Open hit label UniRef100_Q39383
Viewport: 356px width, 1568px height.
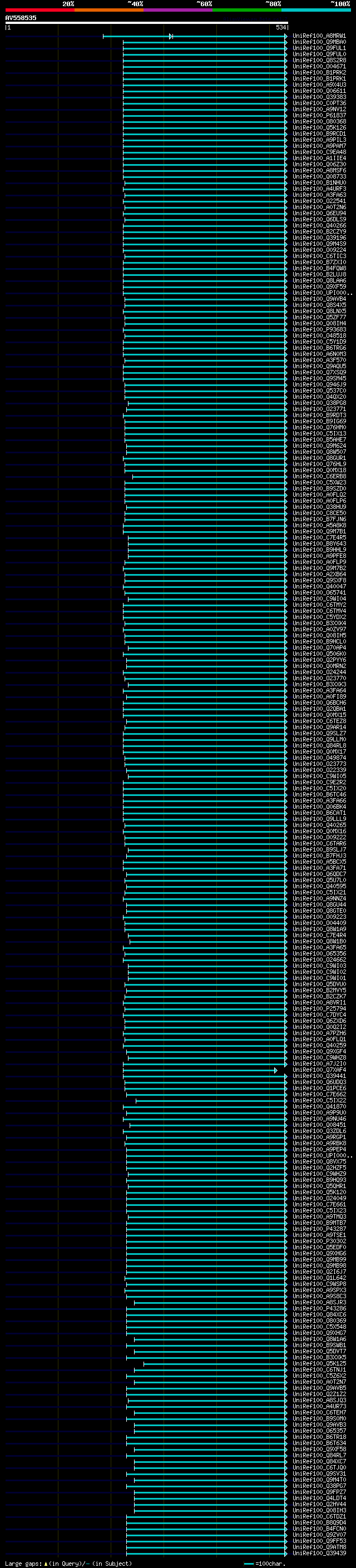(x=319, y=97)
